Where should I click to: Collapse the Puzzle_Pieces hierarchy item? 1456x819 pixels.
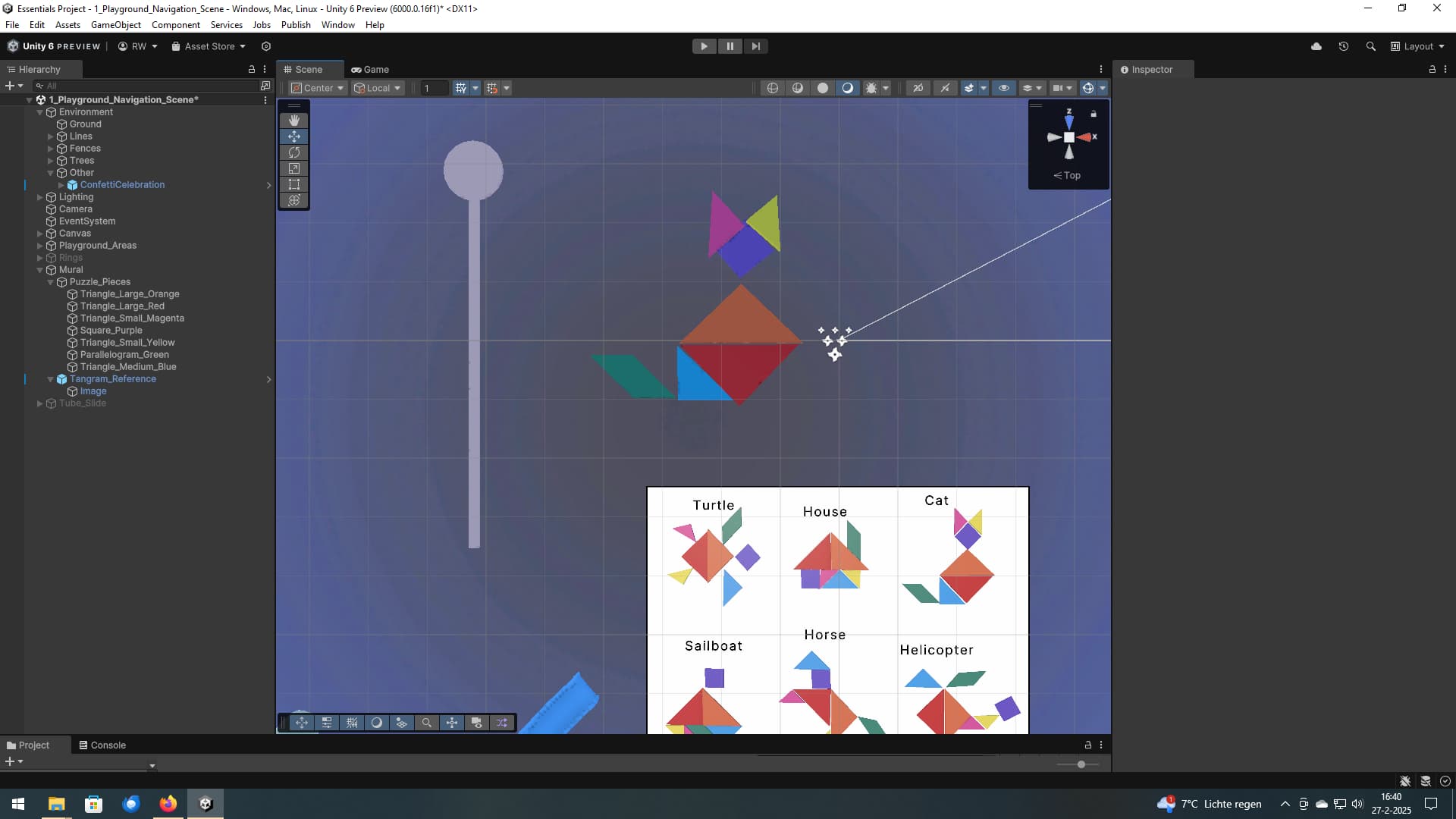click(50, 282)
